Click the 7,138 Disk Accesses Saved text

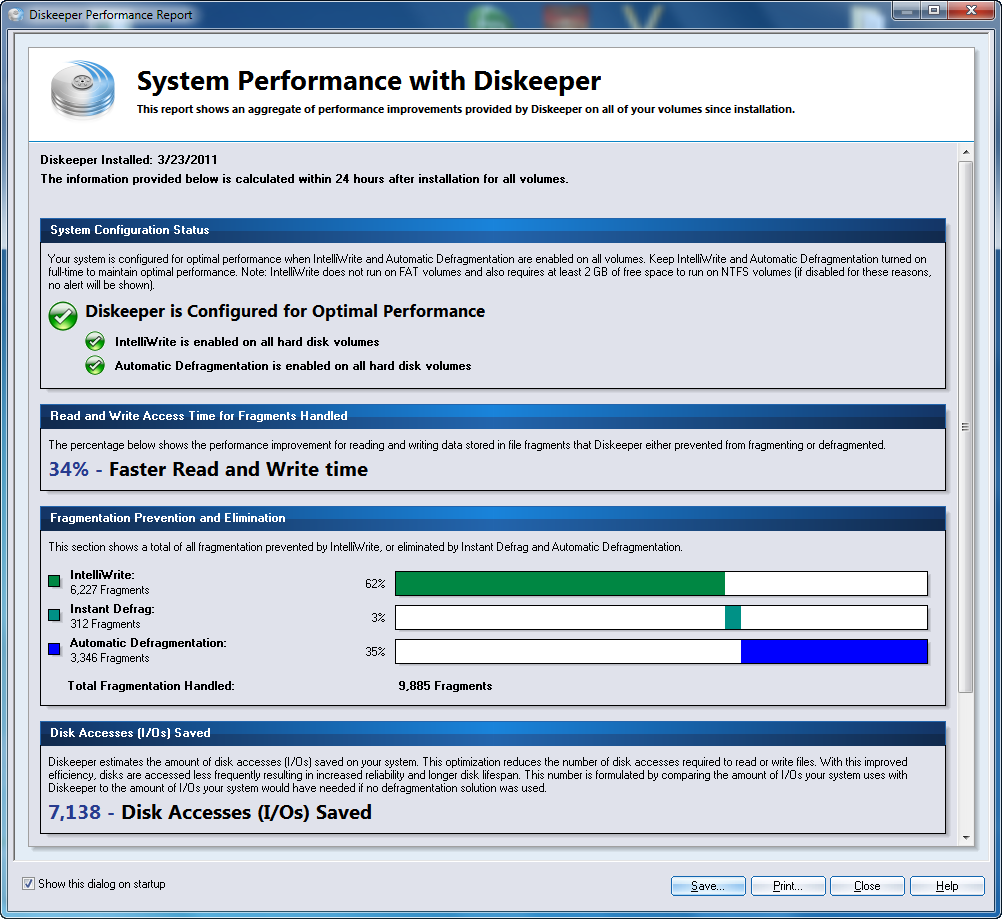pos(210,812)
